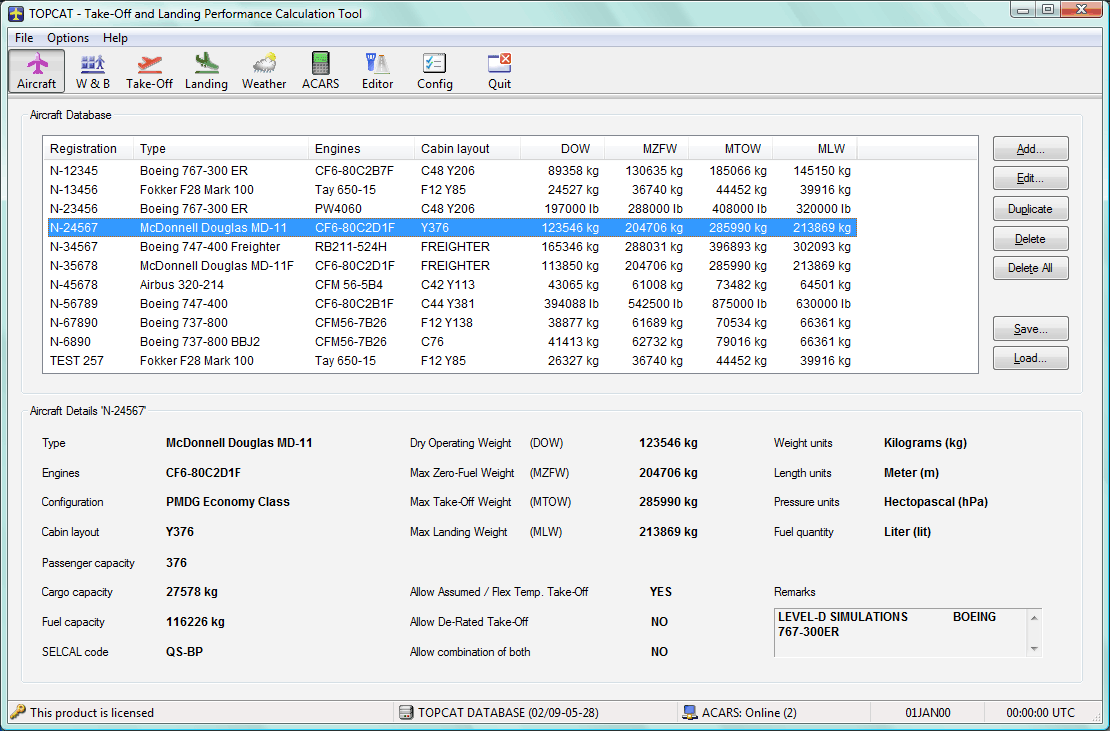Click the license key icon in status bar

[18, 712]
